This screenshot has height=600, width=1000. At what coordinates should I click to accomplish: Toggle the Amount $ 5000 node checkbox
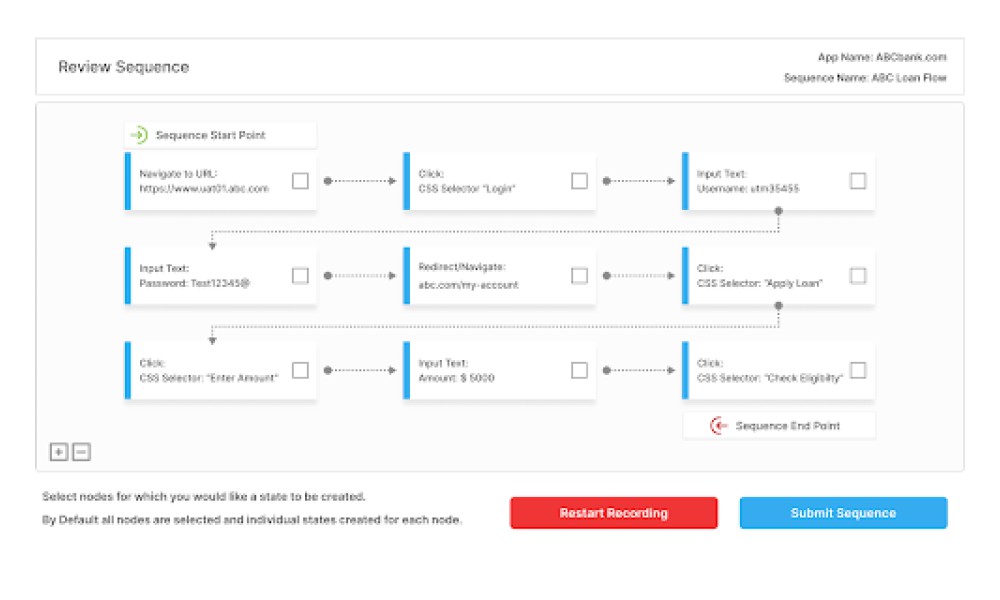(579, 370)
